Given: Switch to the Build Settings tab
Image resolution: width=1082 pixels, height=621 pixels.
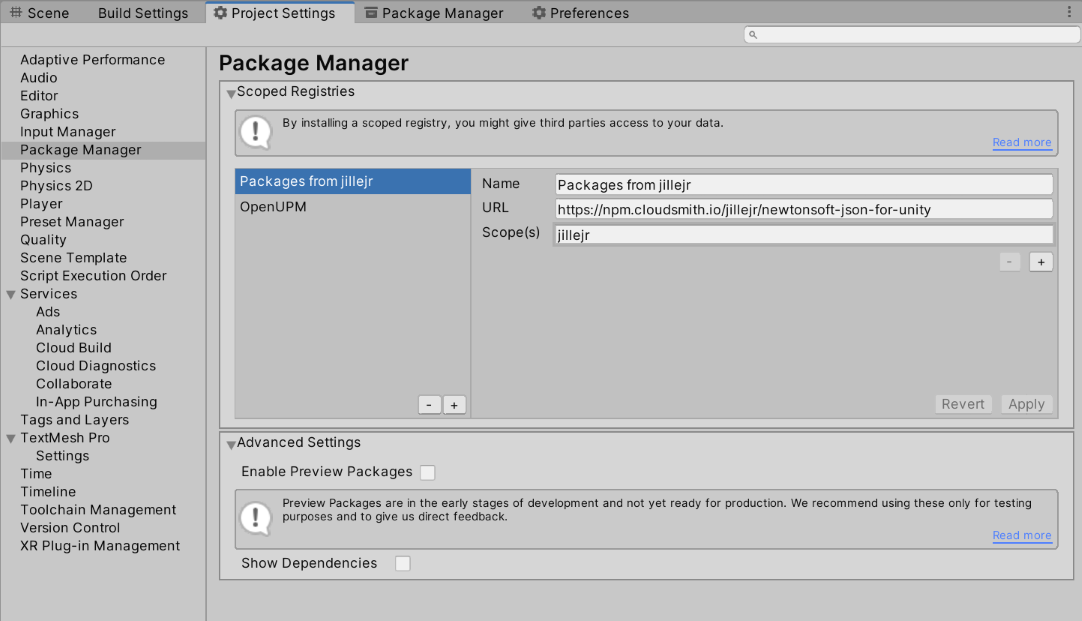Looking at the screenshot, I should tap(142, 13).
